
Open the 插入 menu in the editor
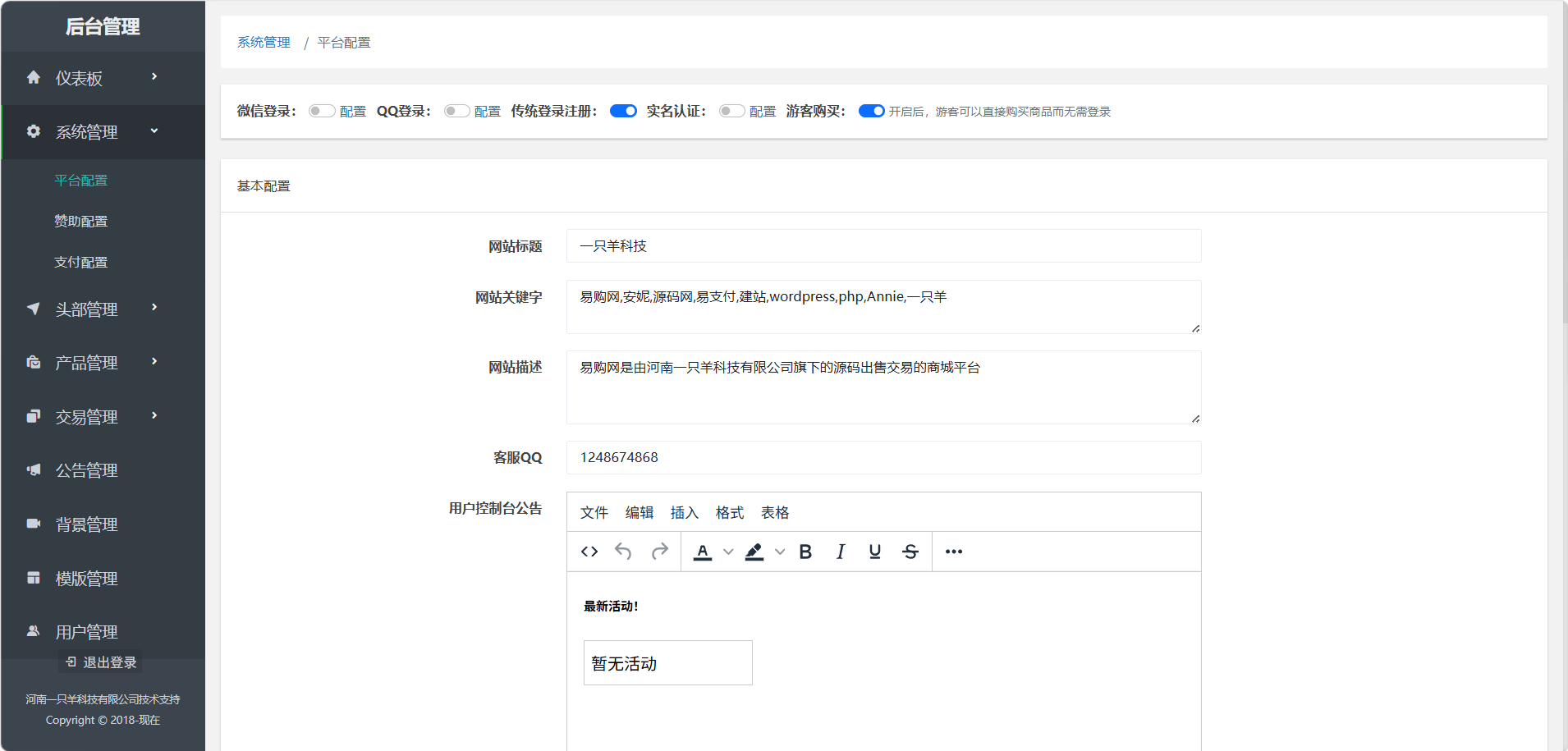684,512
